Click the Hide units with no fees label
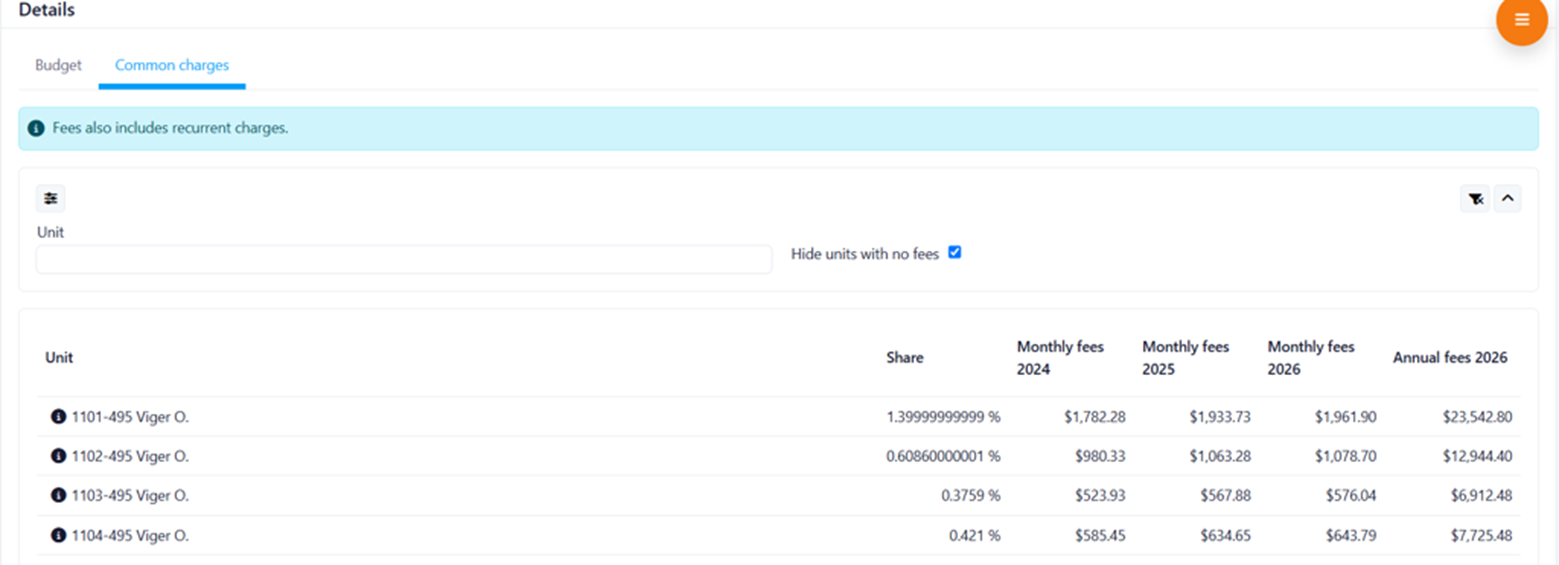This screenshot has height=565, width=1559. click(865, 254)
